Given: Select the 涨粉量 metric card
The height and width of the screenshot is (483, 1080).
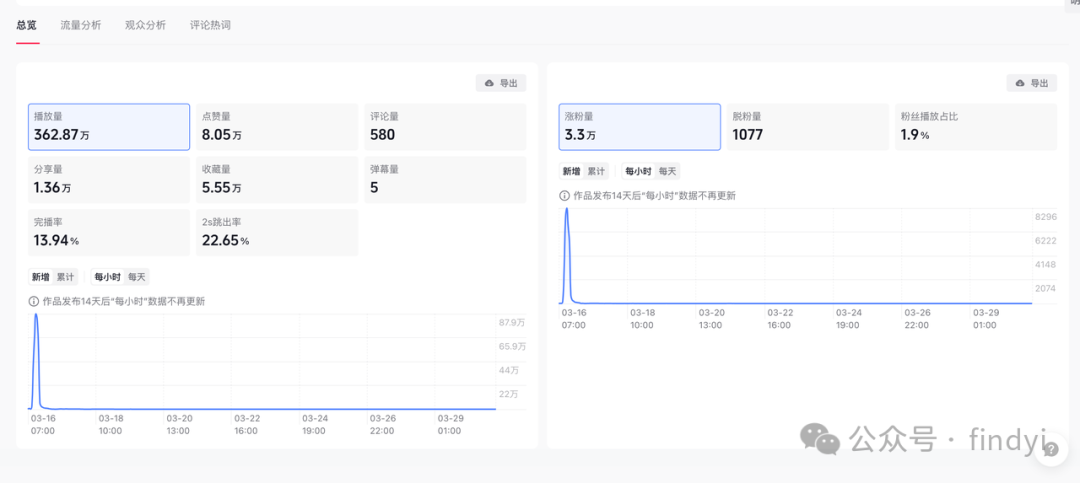Looking at the screenshot, I should [640, 127].
